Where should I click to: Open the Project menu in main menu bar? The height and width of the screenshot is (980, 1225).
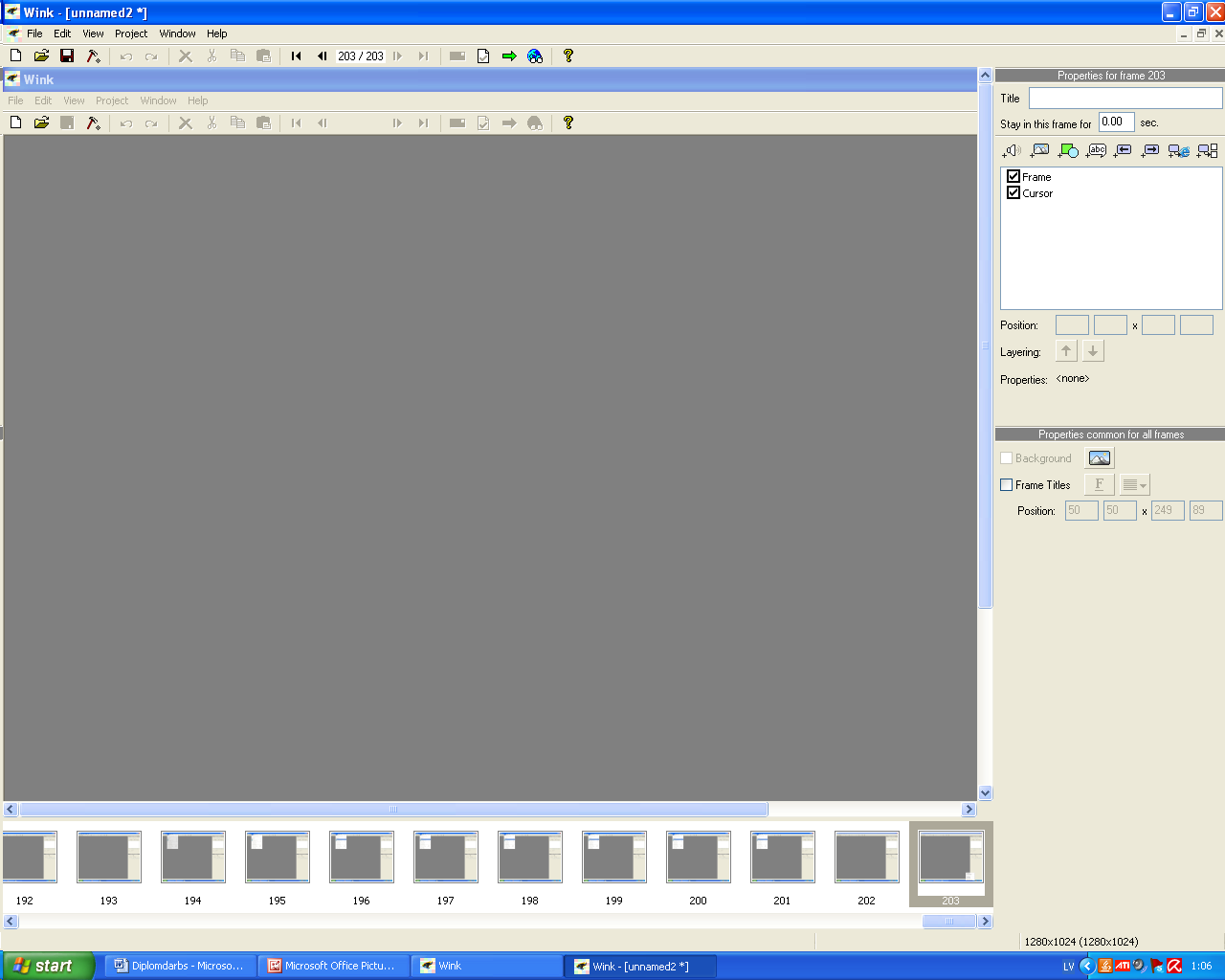pyautogui.click(x=131, y=33)
